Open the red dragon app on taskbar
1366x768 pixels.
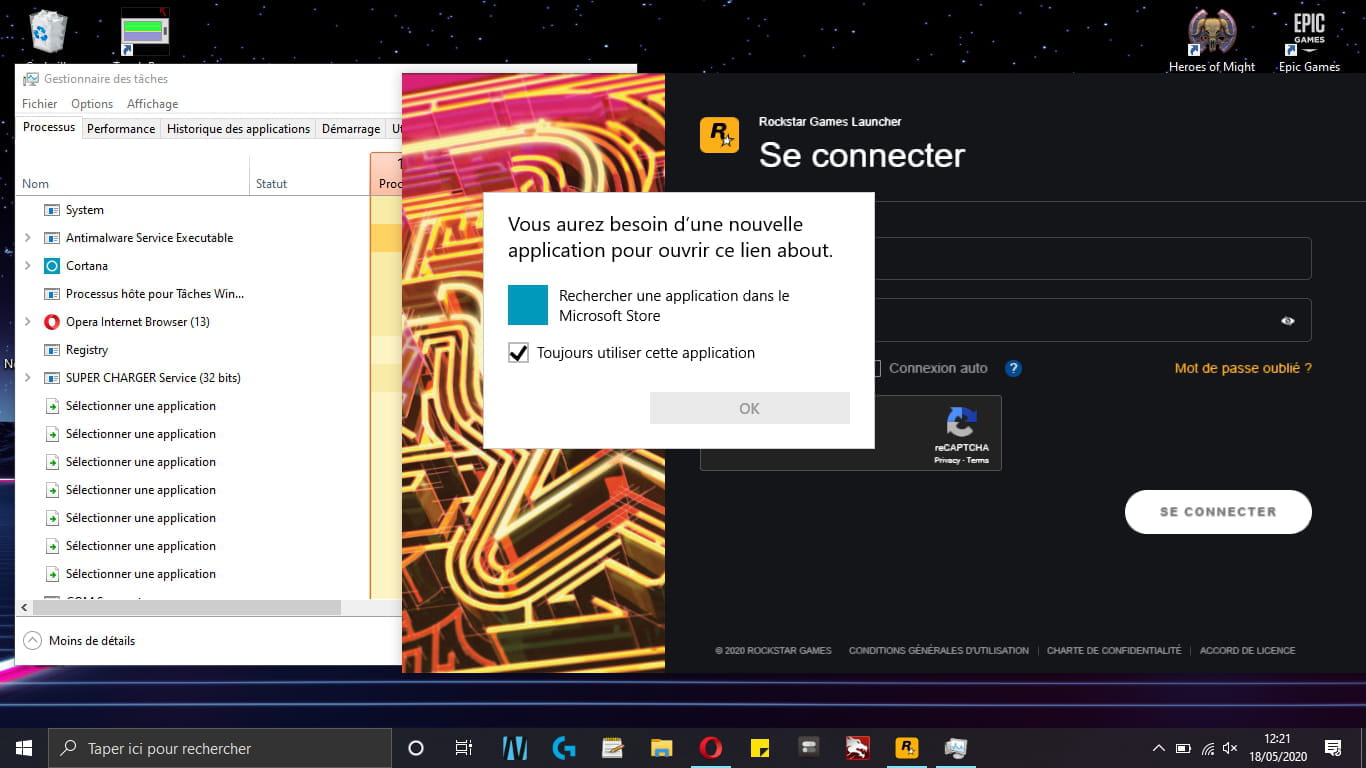pos(858,748)
